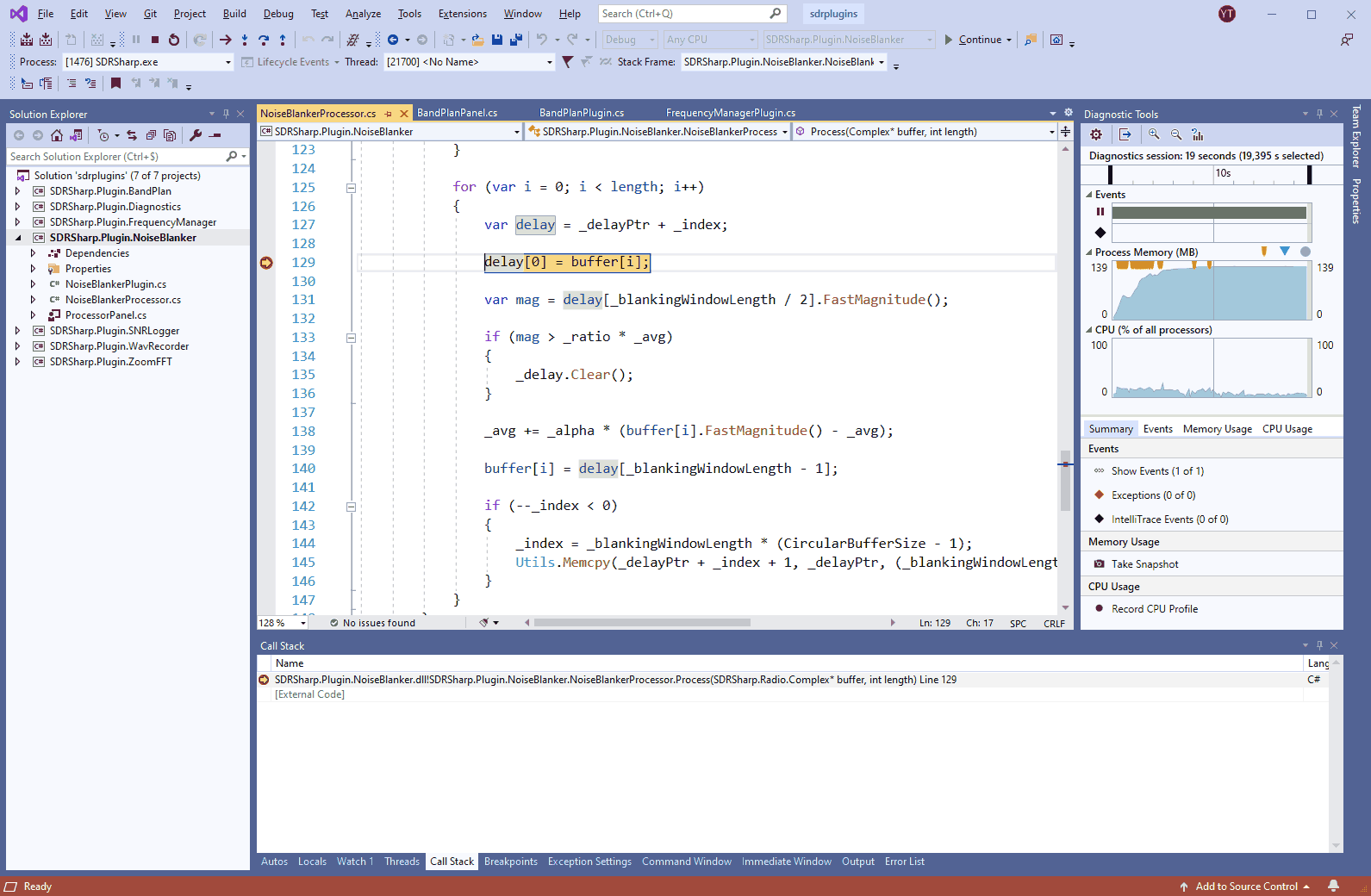Open the Extensions menu
This screenshot has width=1371, height=896.
pos(463,14)
